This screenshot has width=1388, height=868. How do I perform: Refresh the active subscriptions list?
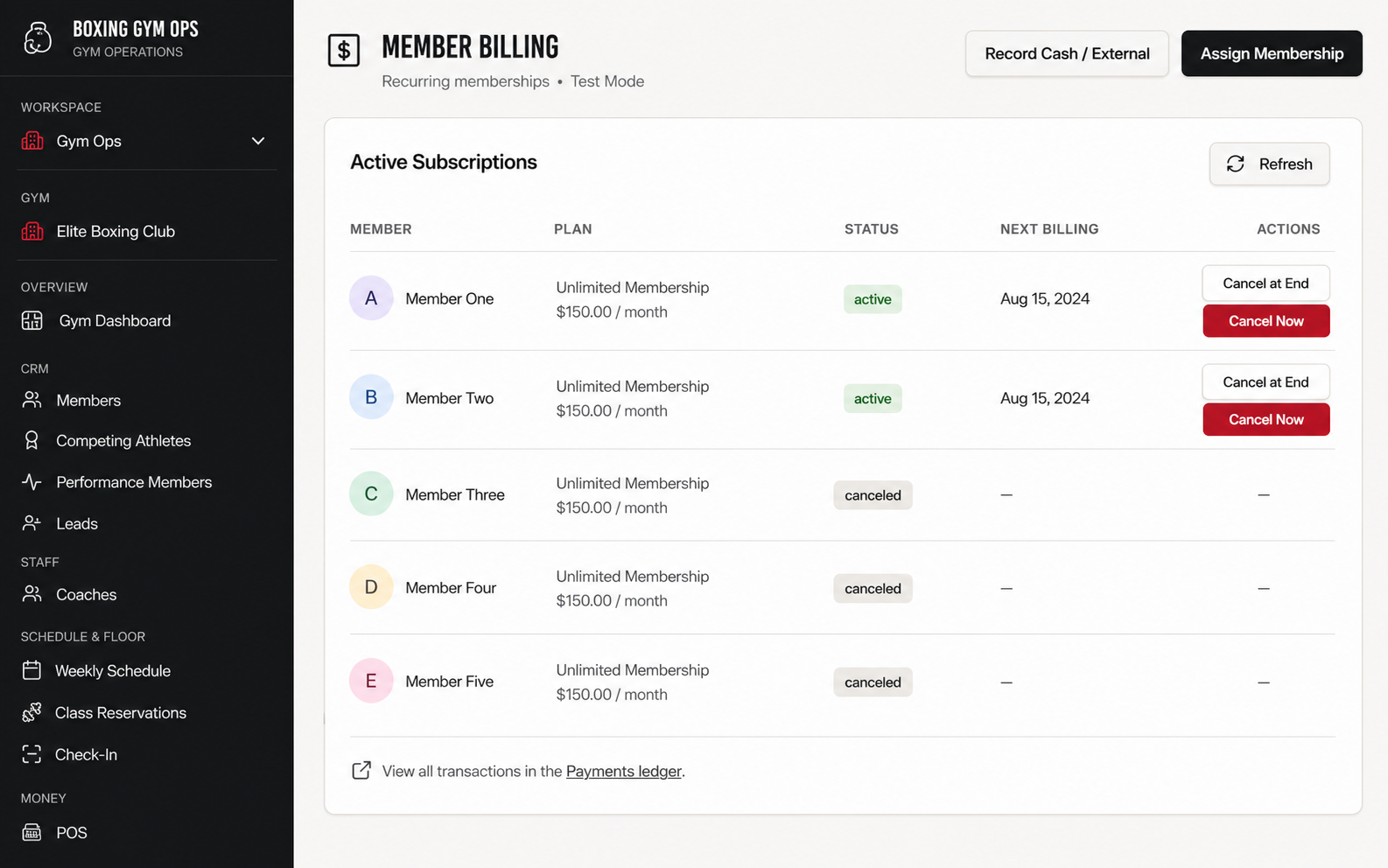point(1269,164)
